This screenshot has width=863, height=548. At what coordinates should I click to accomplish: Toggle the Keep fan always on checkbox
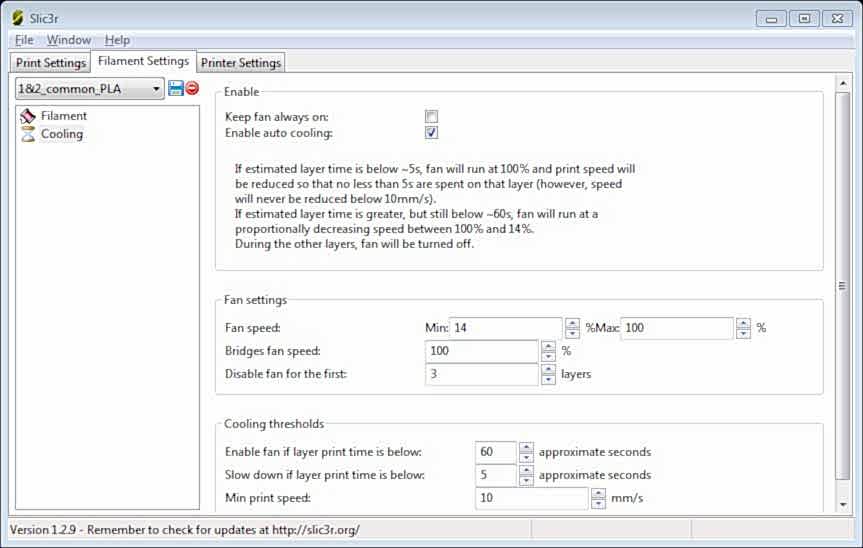pos(432,117)
